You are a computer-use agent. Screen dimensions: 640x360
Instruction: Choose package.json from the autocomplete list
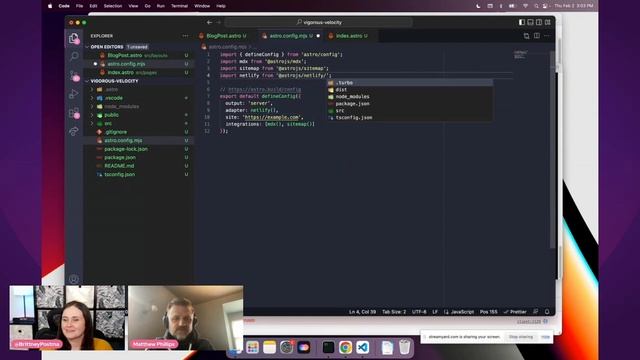(410, 104)
